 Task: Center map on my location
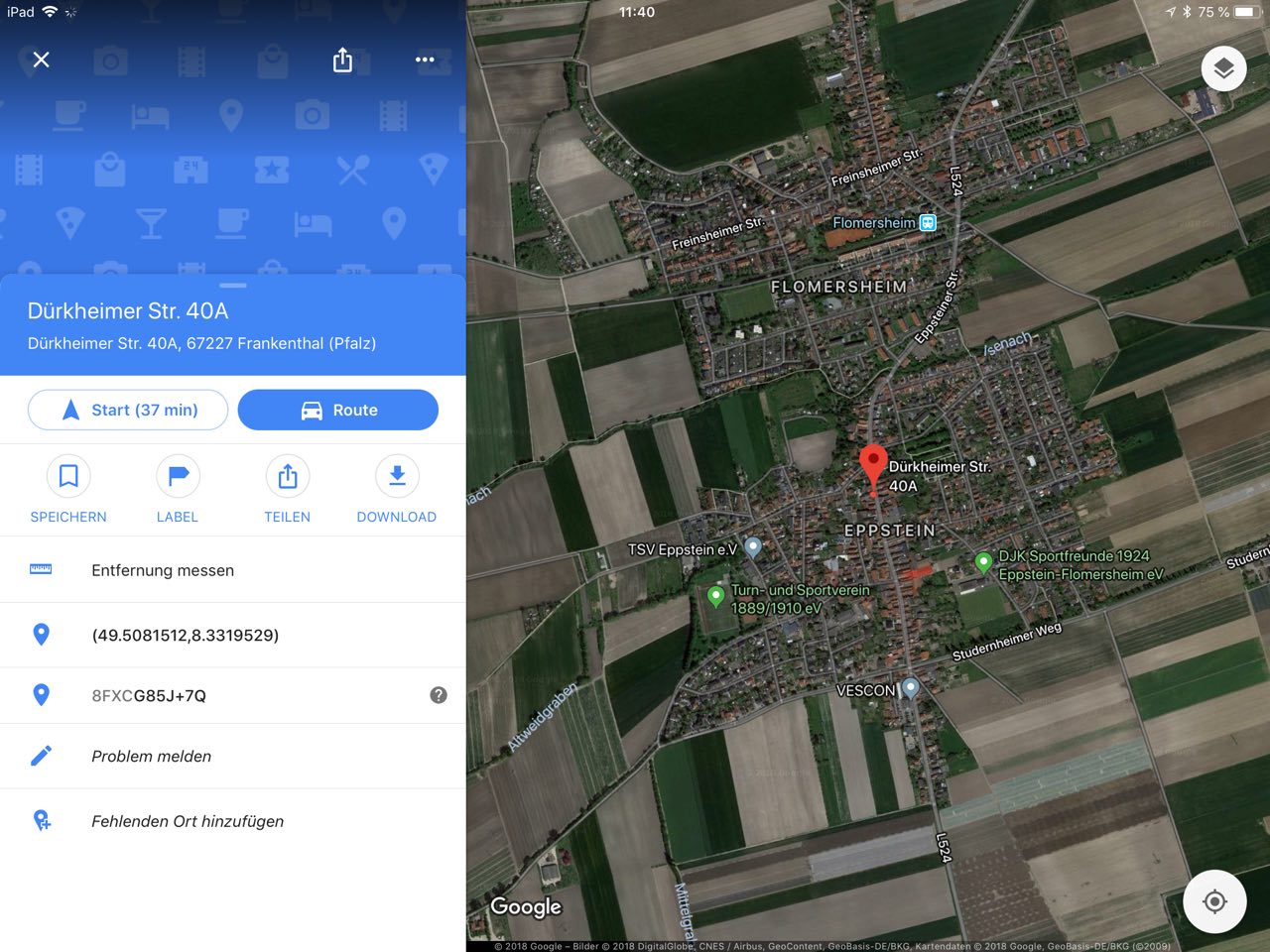click(1214, 901)
